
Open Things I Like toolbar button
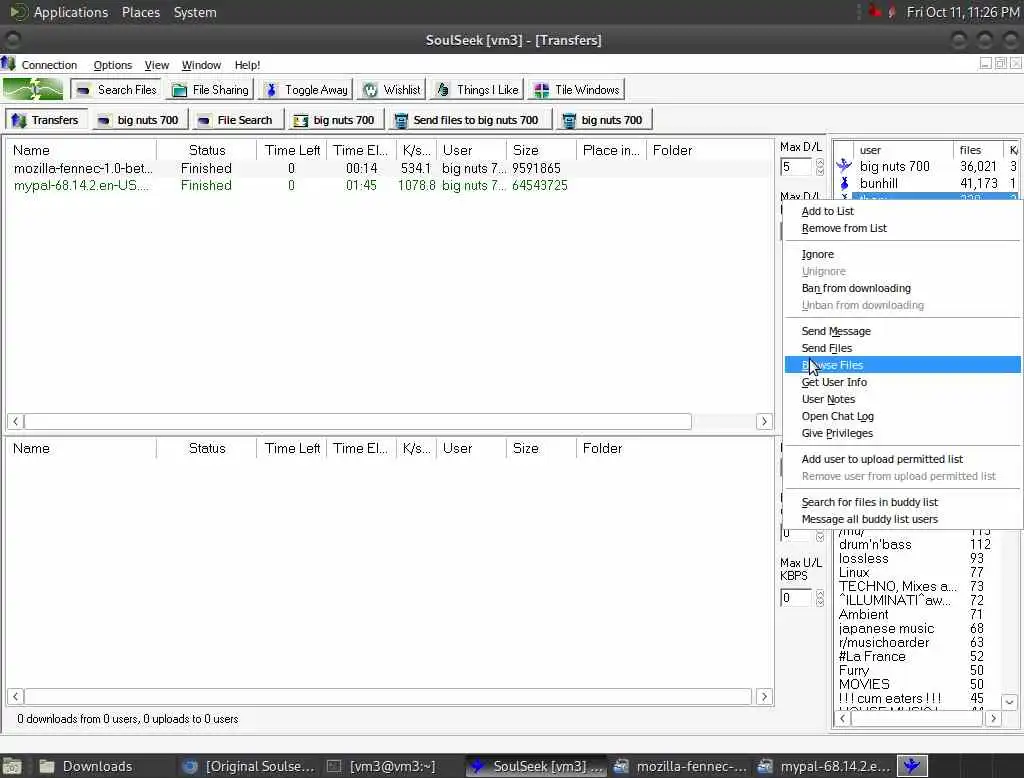click(477, 89)
